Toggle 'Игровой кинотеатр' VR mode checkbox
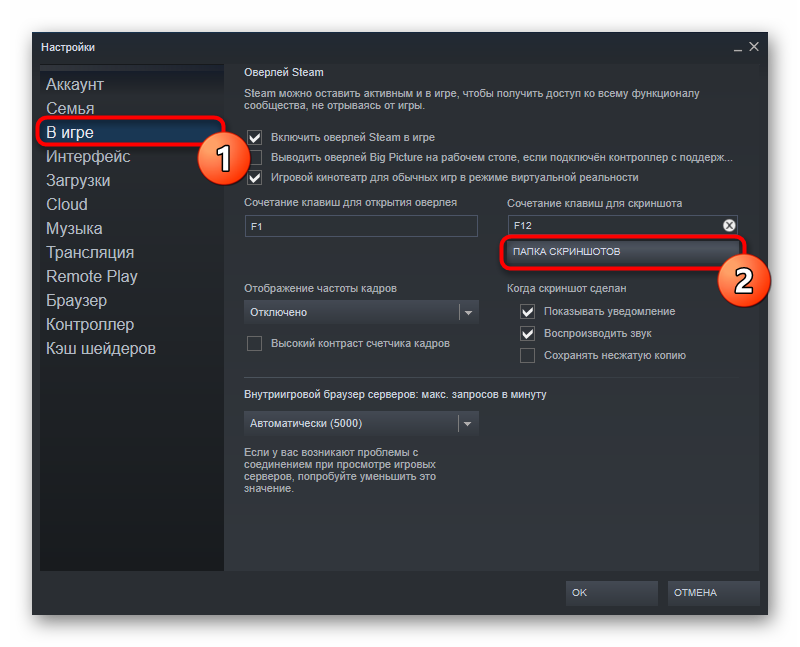800x647 pixels. click(x=255, y=178)
